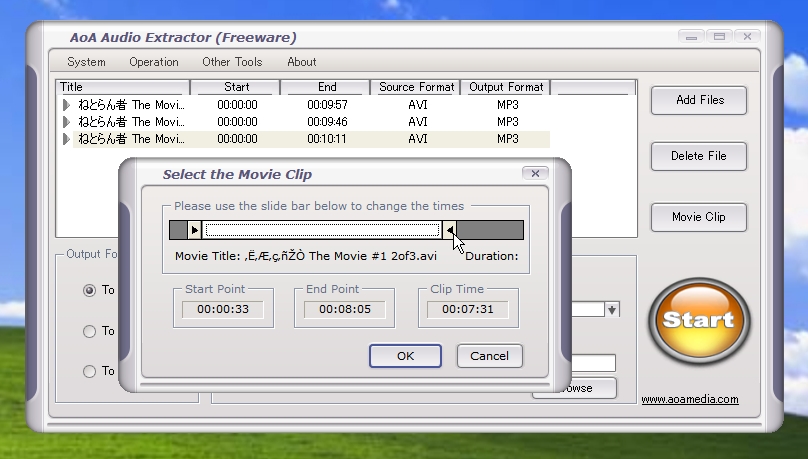Viewport: 808px width, 459px height.
Task: Click the Clip Time field
Action: [467, 309]
